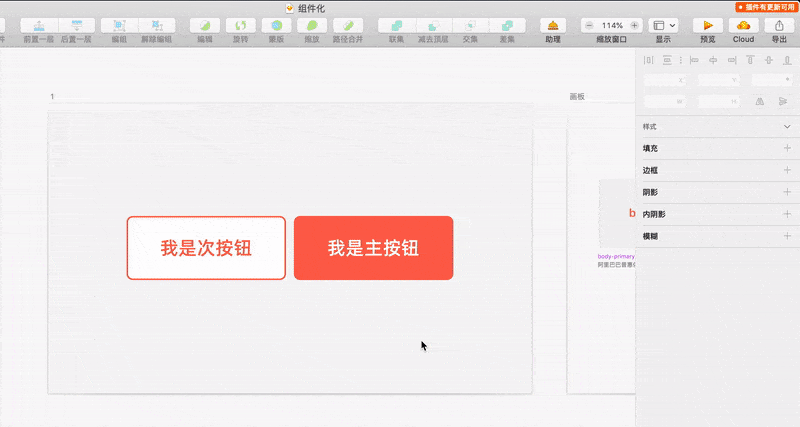Click the 预览 preview play icon
The height and width of the screenshot is (427, 800).
point(708,25)
